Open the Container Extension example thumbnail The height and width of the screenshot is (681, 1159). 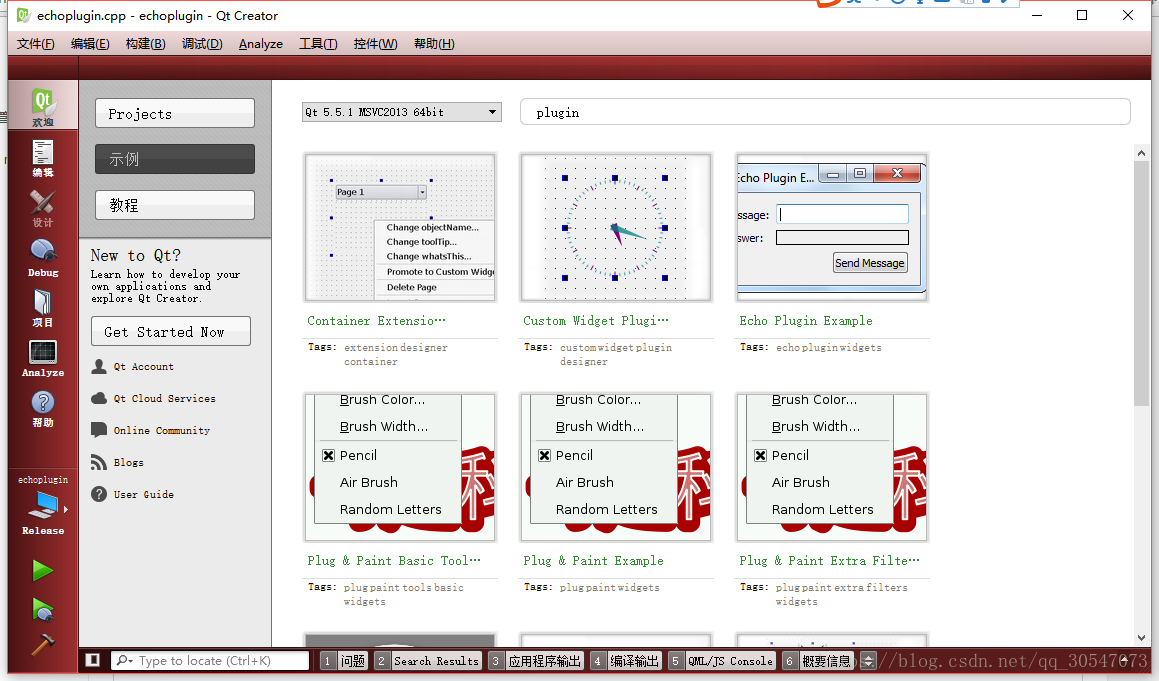point(400,227)
